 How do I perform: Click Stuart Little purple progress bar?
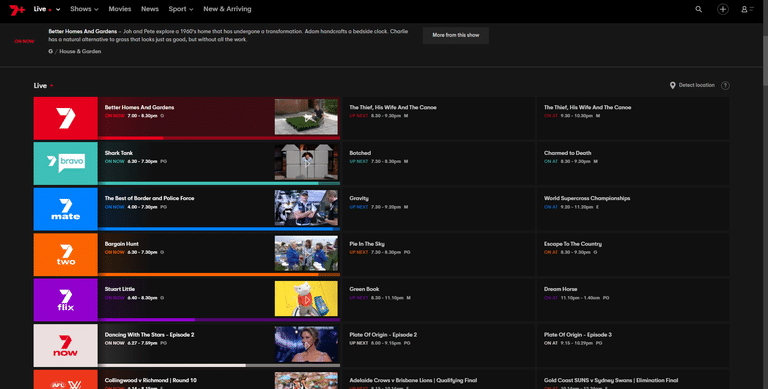point(219,320)
